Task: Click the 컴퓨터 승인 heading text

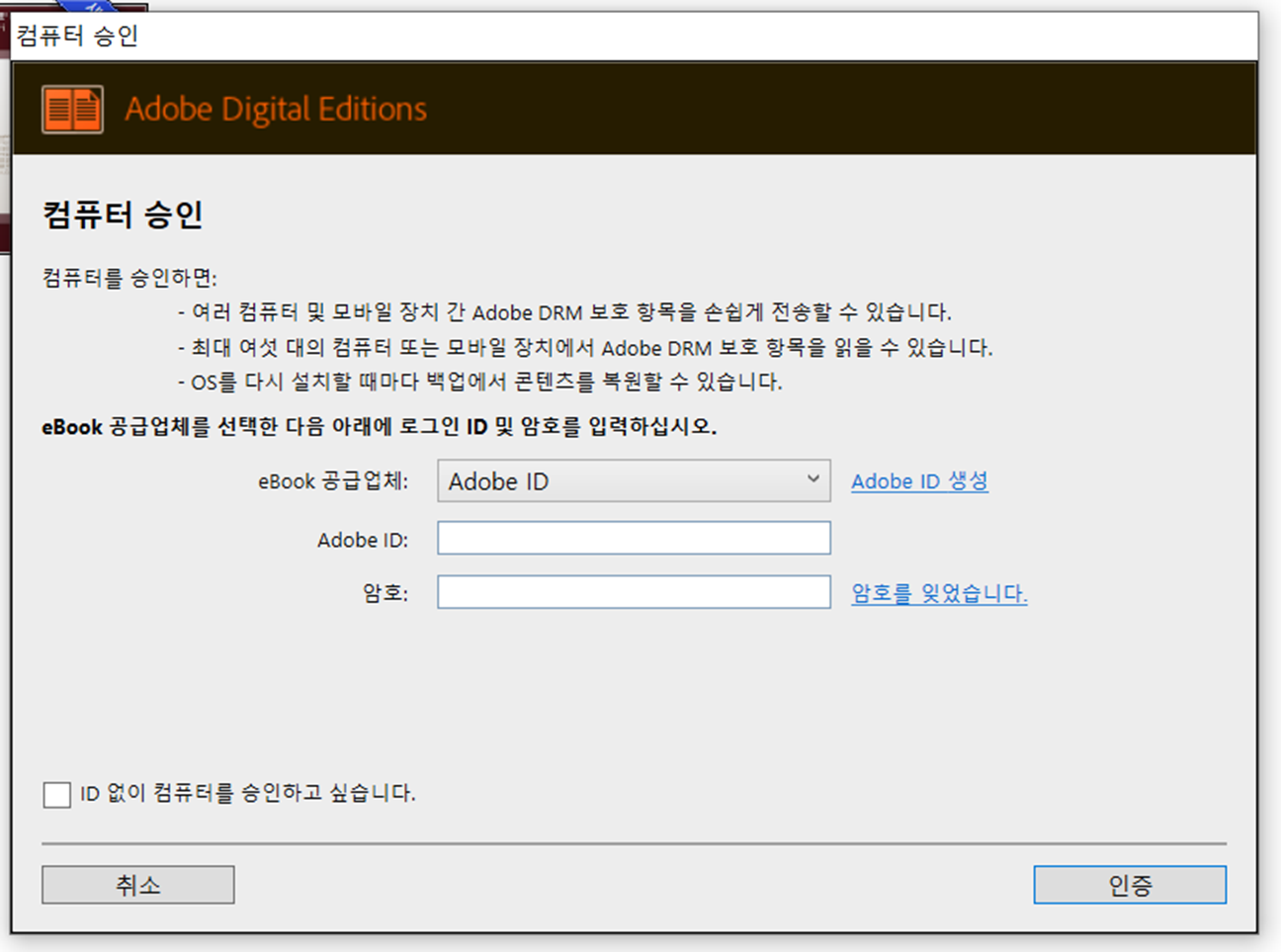Action: click(123, 215)
